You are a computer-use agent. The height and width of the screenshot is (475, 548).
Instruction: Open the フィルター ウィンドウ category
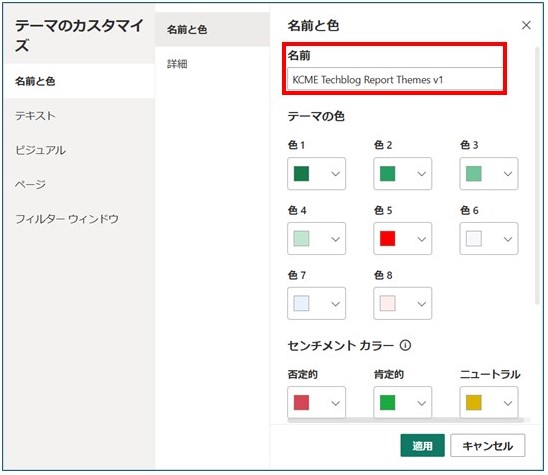coord(79,219)
